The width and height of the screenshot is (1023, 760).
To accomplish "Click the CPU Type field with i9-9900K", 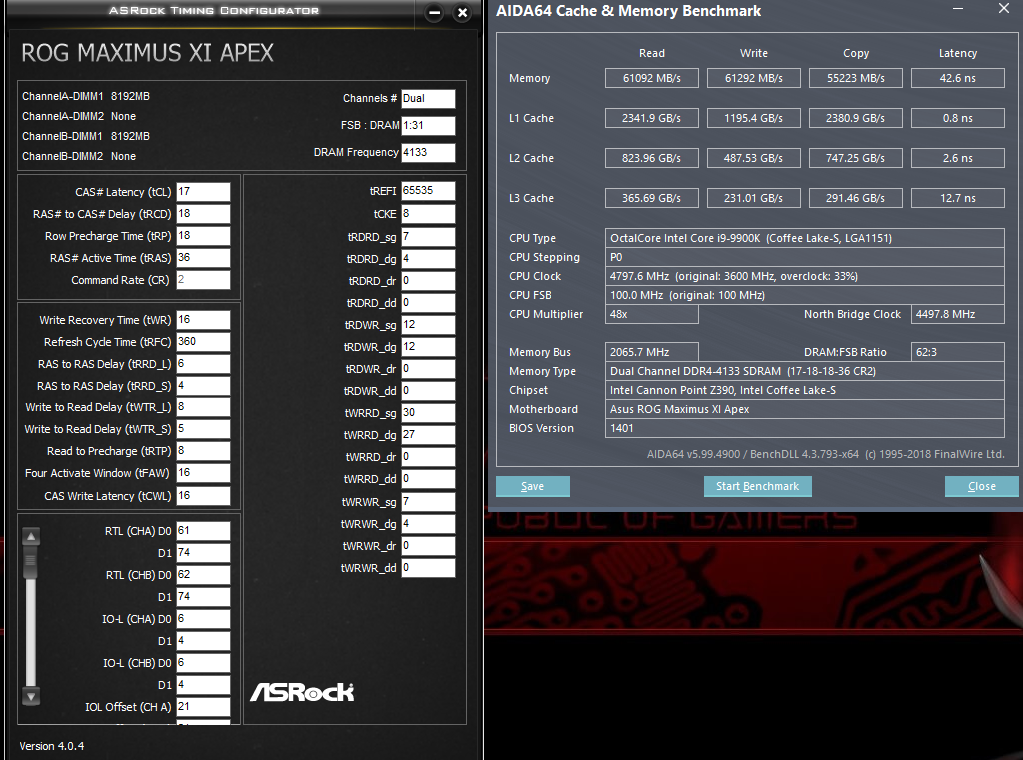I will tap(804, 237).
